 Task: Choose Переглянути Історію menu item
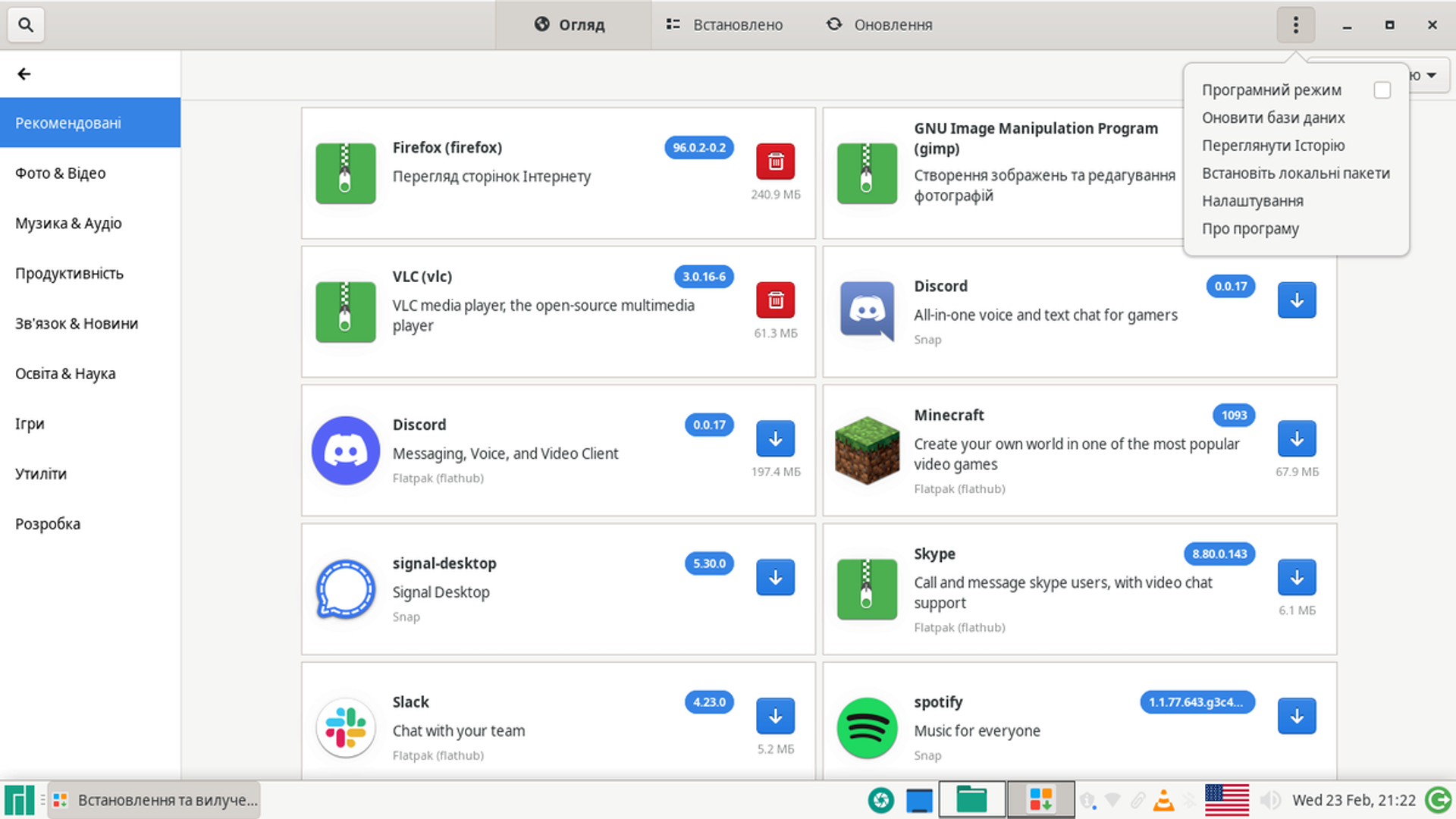point(1272,146)
